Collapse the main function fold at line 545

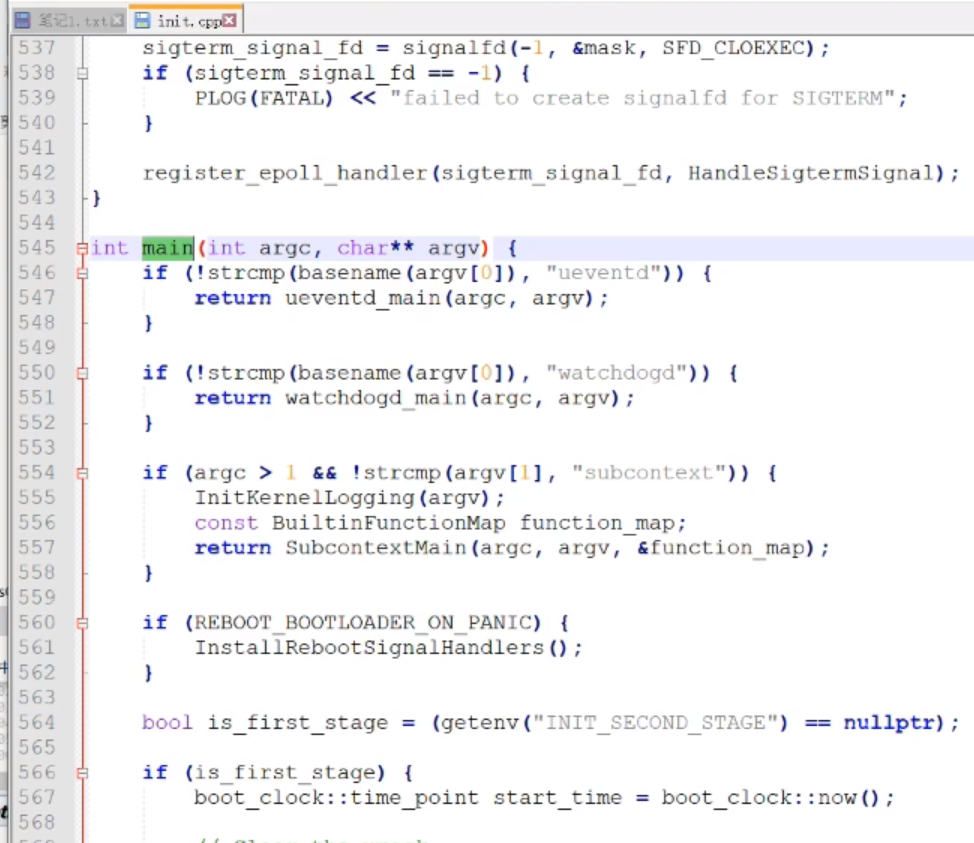pyautogui.click(x=82, y=248)
